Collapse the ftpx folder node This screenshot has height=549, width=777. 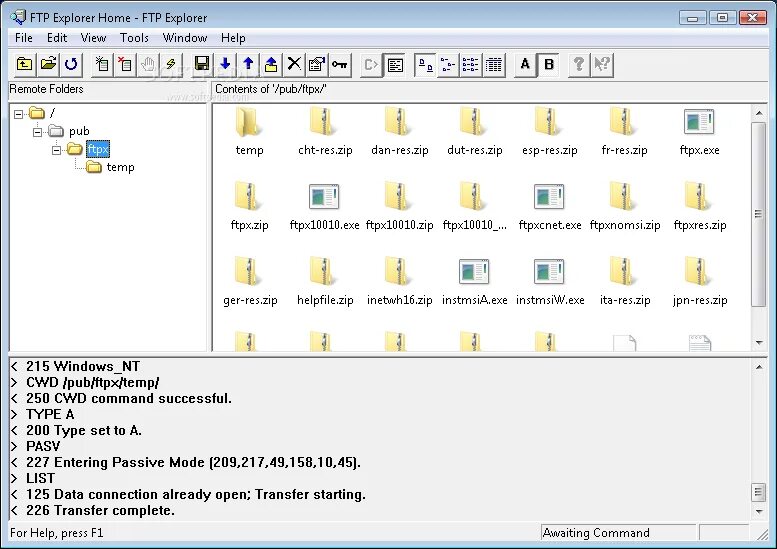[x=56, y=150]
